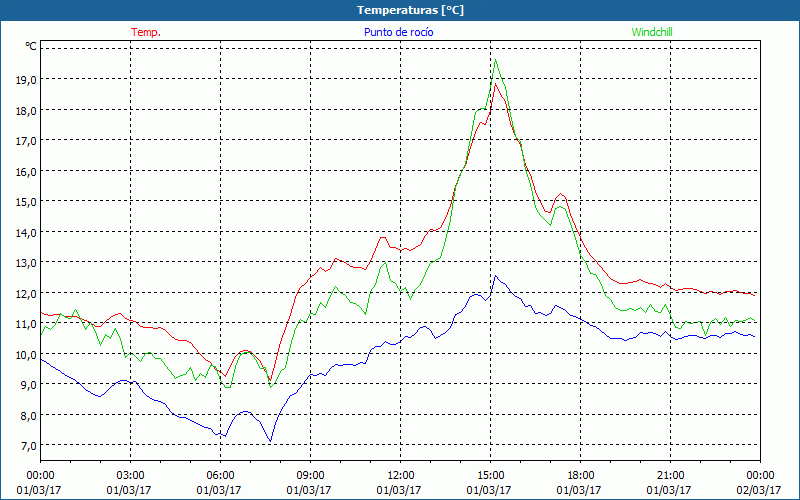
Task: Click the 14,0 y-axis value
Action: tap(26, 232)
